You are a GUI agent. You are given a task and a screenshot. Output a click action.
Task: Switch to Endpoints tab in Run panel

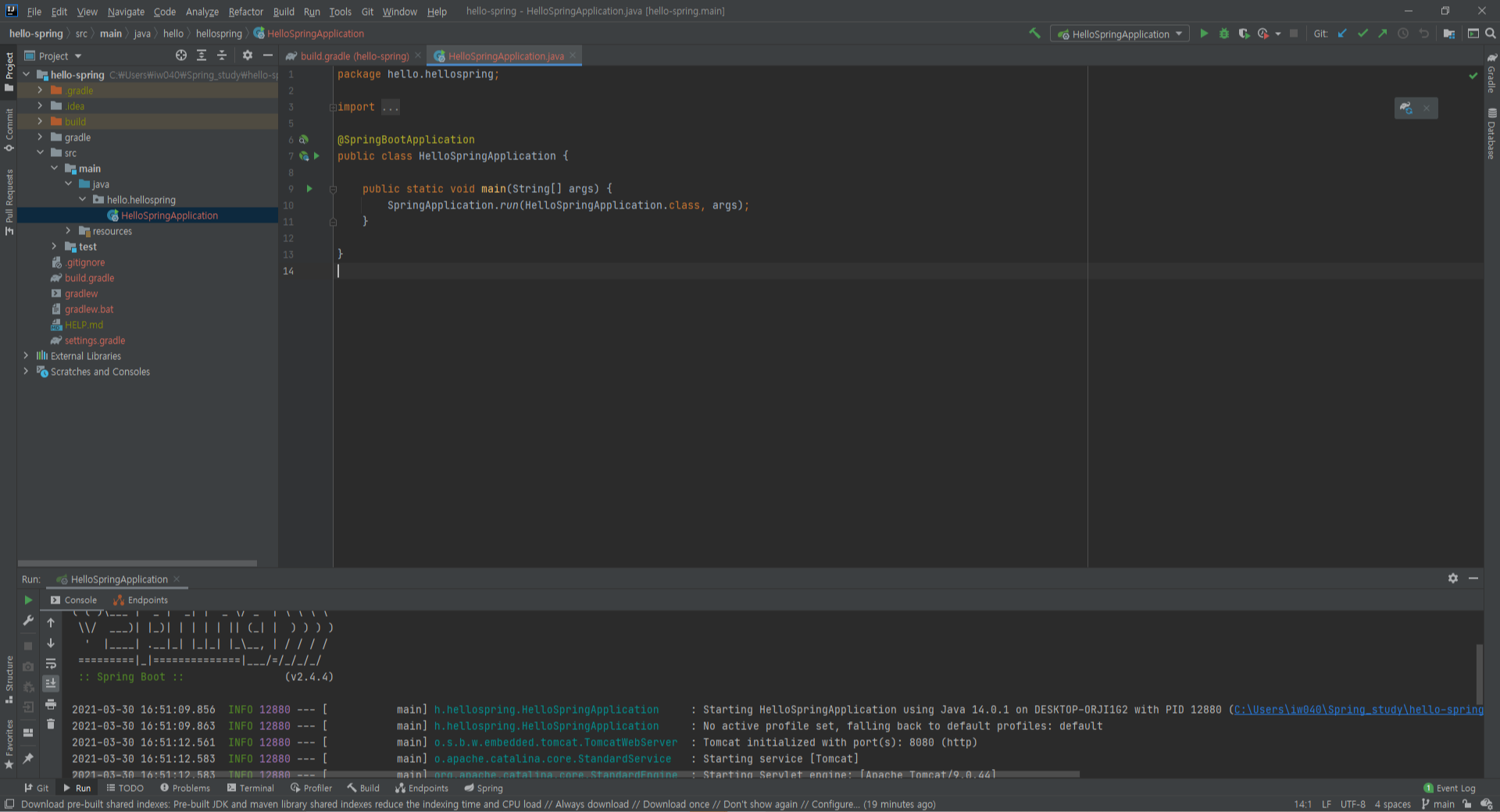click(141, 600)
